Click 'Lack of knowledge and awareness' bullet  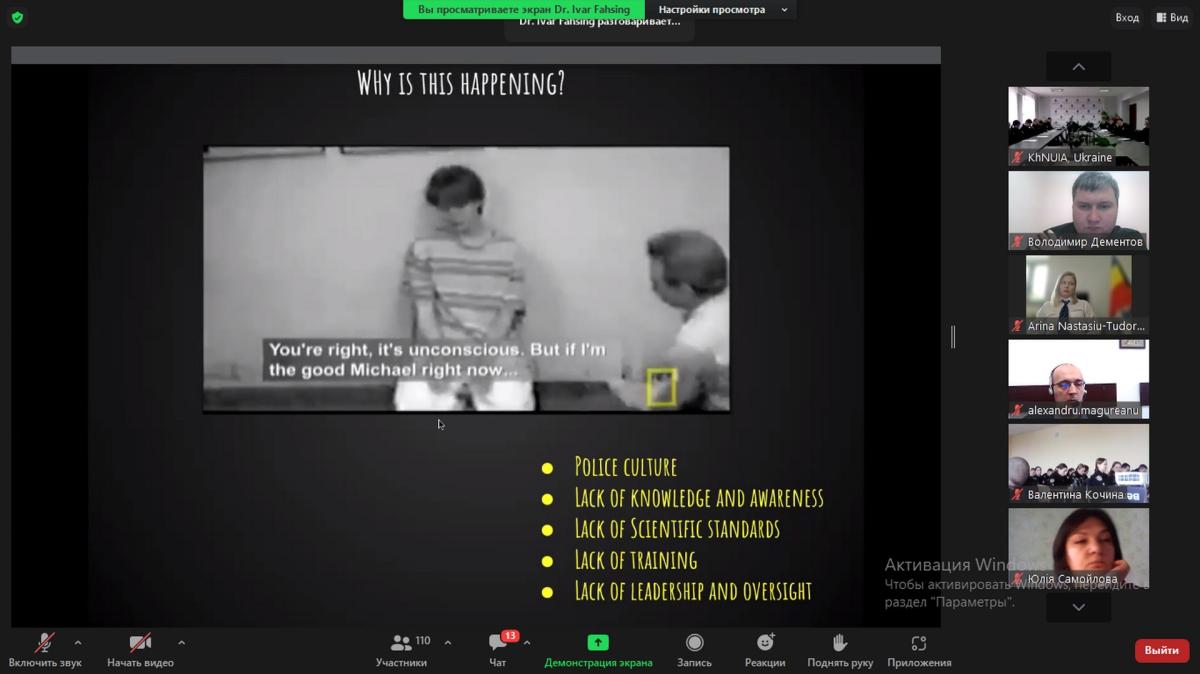699,497
